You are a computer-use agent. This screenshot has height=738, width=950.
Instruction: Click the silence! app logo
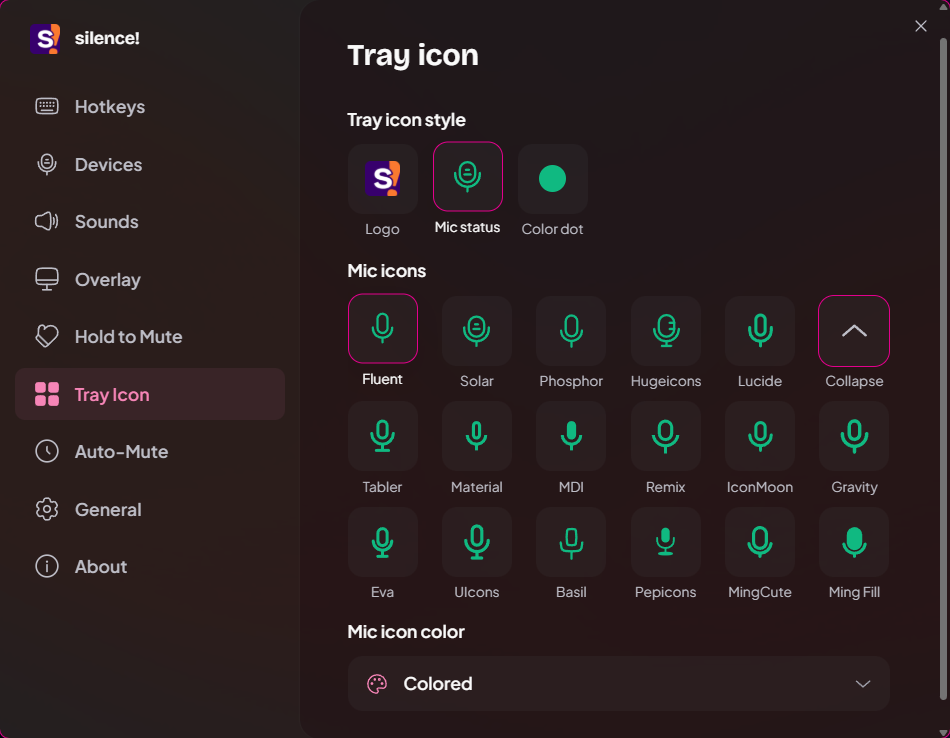pos(45,39)
